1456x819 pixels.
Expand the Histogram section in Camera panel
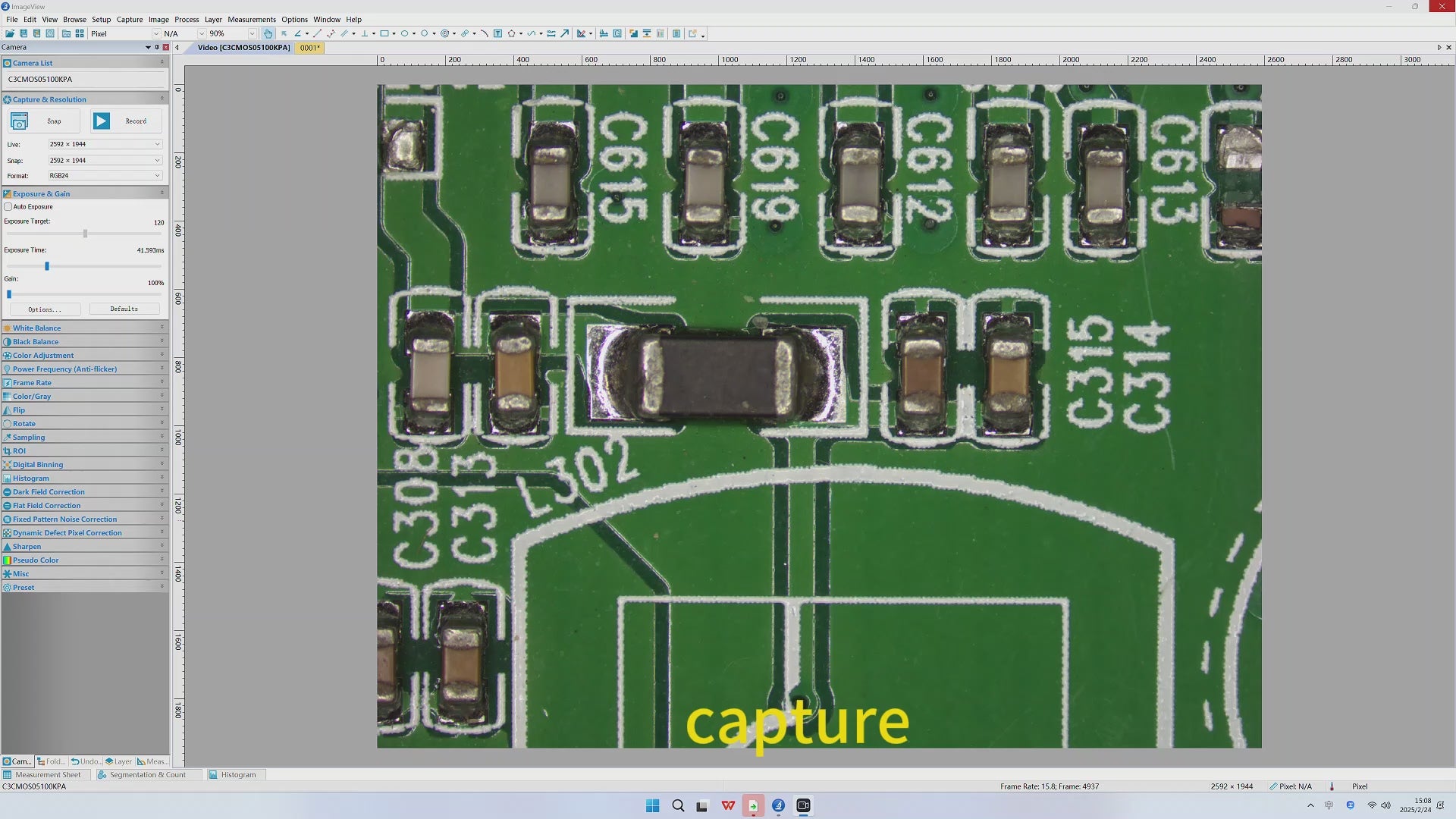pyautogui.click(x=84, y=478)
